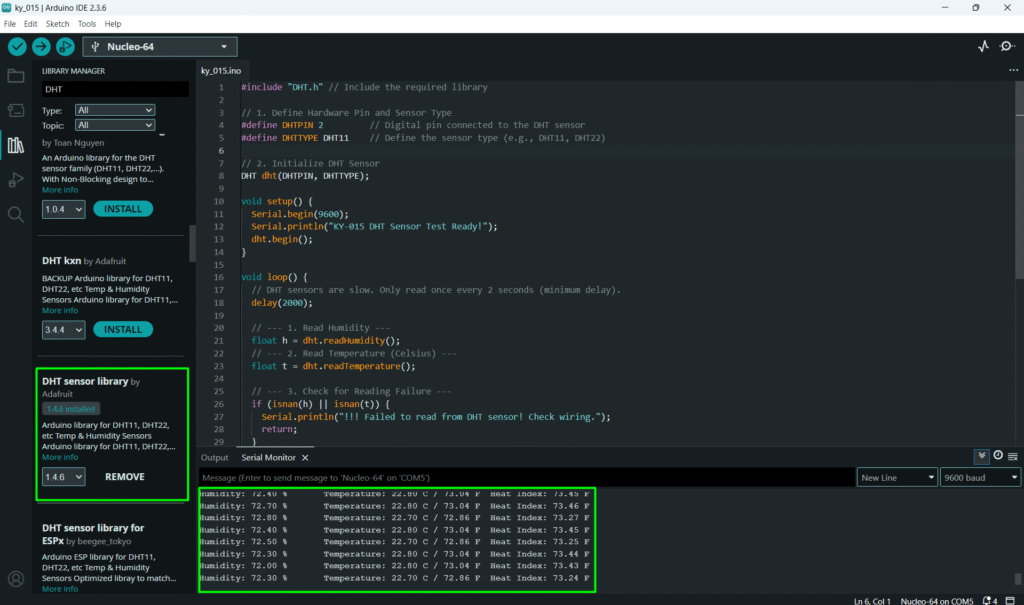Open notifications bell in status bar
This screenshot has width=1024, height=605.
click(x=986, y=600)
